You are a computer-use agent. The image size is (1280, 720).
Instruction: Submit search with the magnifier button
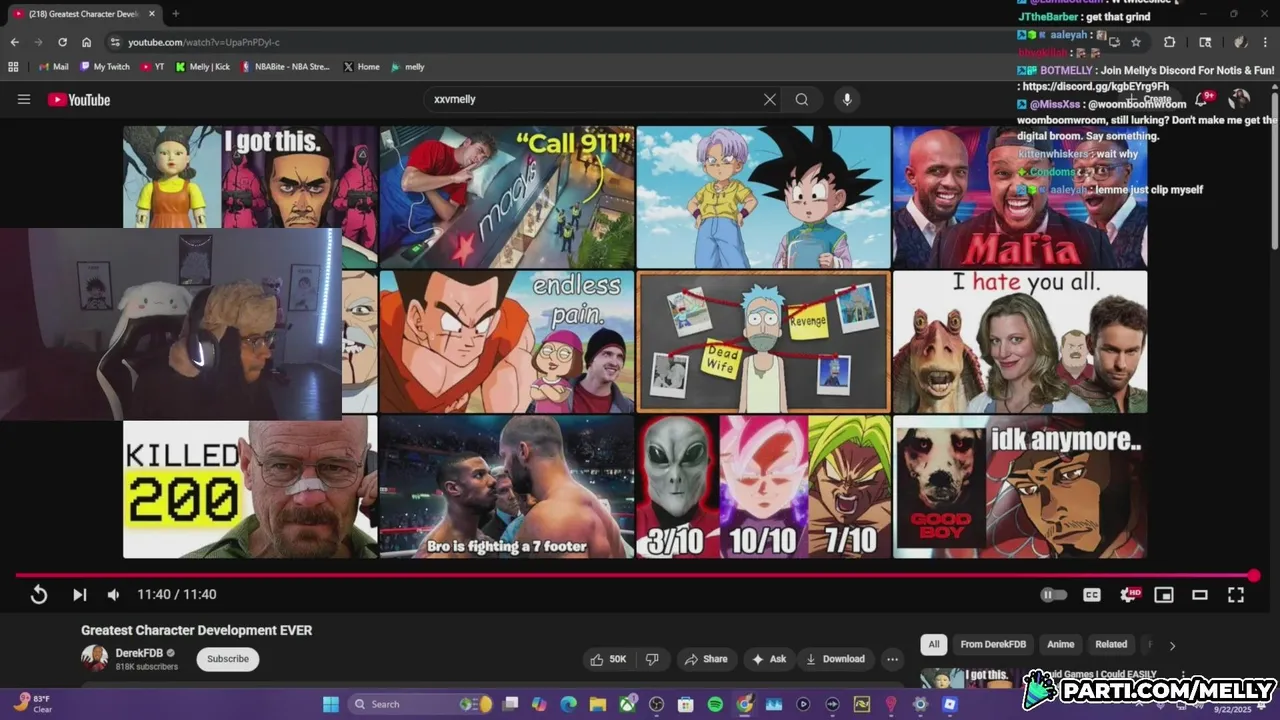802,99
